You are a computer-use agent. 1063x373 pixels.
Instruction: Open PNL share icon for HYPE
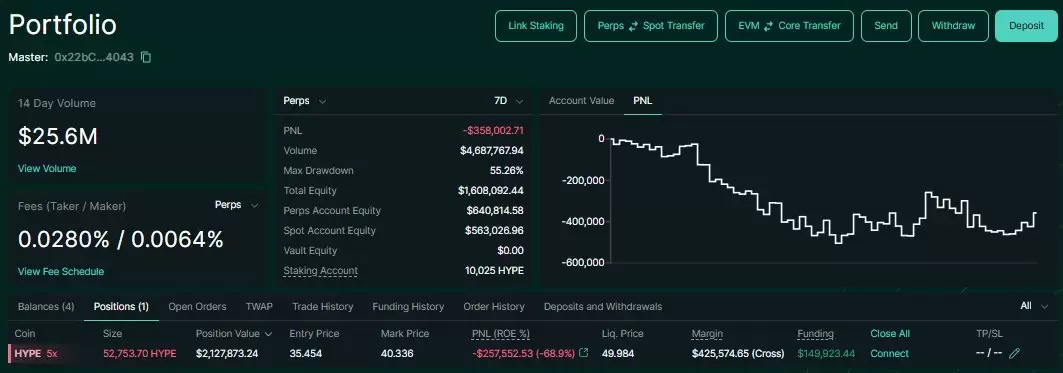tap(584, 353)
